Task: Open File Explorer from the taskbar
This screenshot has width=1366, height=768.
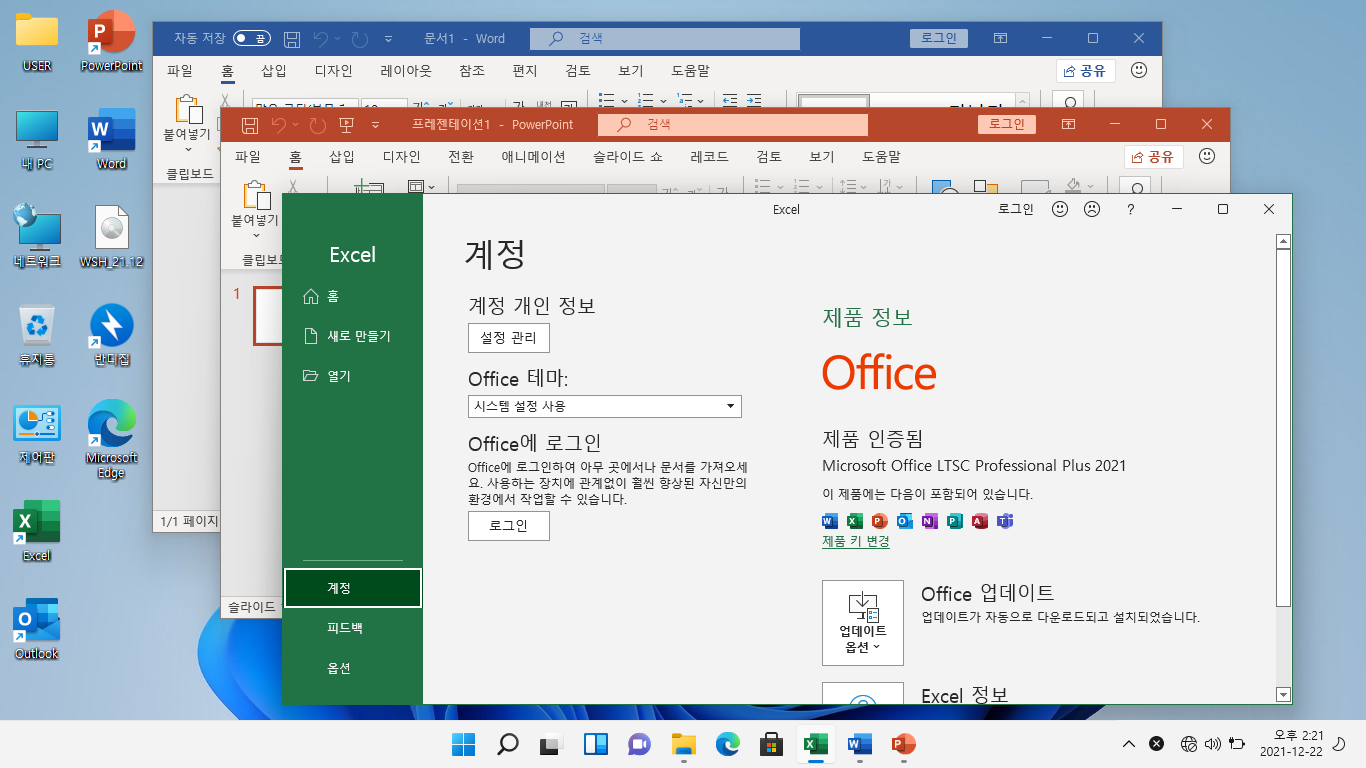Action: [x=683, y=744]
